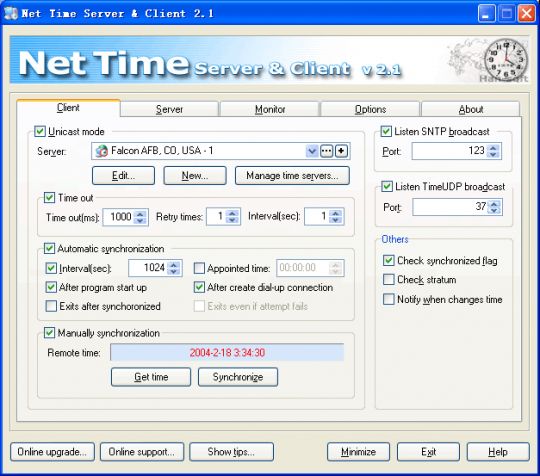Click the globe icon in Server field
This screenshot has height=476, width=540.
[102, 151]
